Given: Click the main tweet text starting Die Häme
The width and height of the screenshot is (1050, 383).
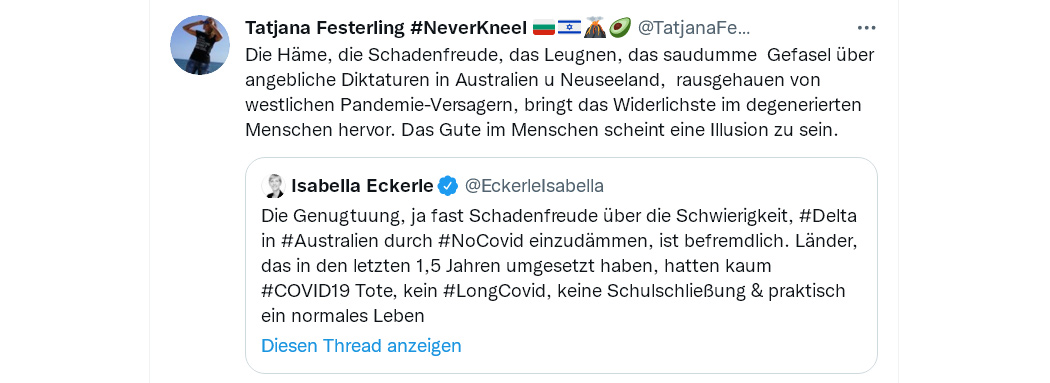Looking at the screenshot, I should (560, 92).
